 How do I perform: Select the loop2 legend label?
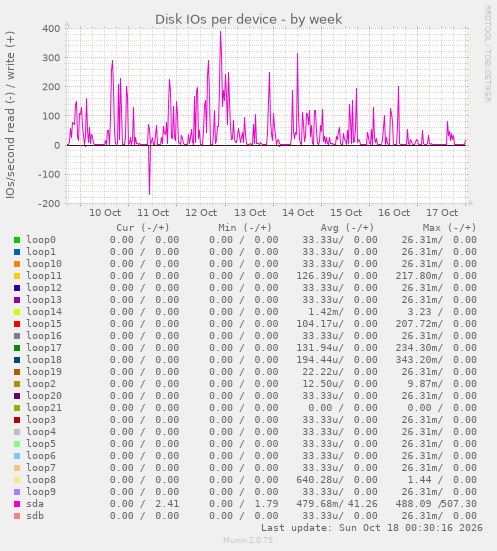tap(41, 384)
